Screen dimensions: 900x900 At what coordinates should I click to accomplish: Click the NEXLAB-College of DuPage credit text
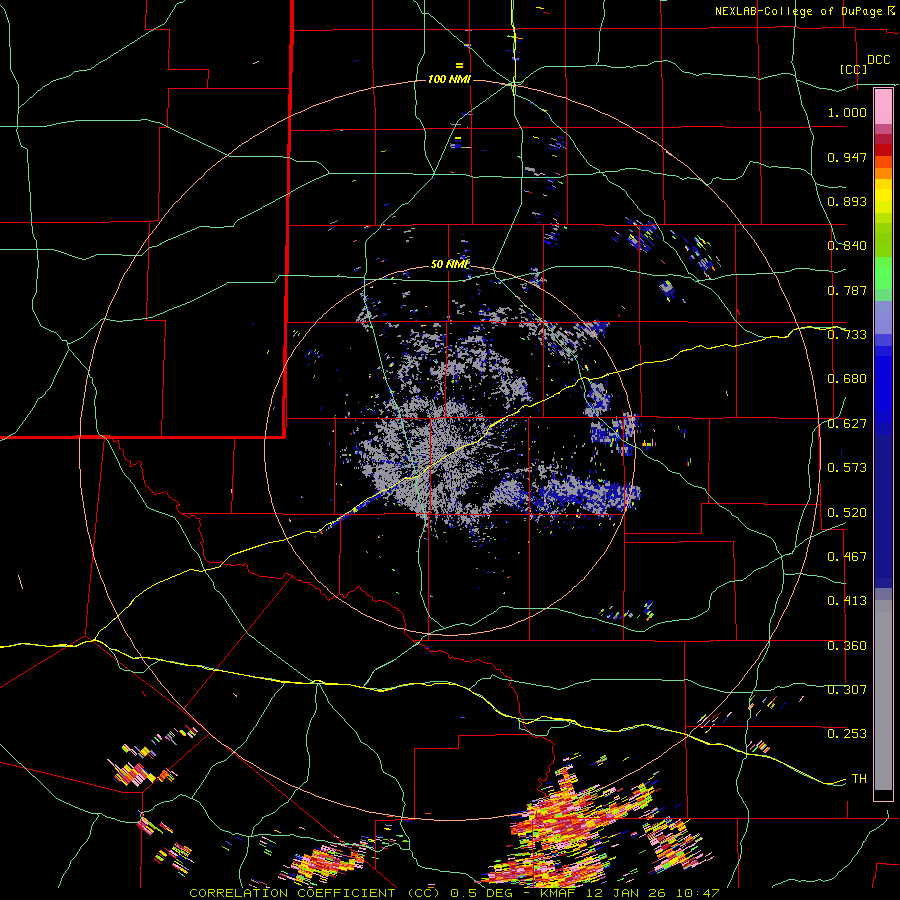coord(798,11)
